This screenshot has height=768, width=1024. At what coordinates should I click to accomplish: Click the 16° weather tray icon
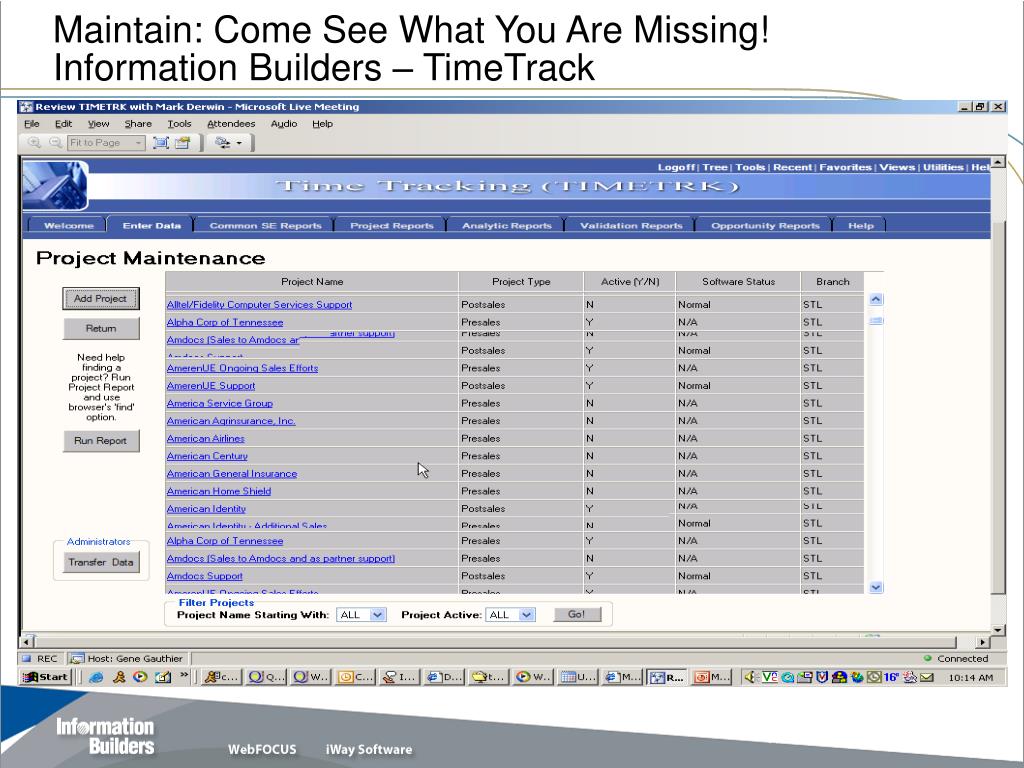(891, 677)
